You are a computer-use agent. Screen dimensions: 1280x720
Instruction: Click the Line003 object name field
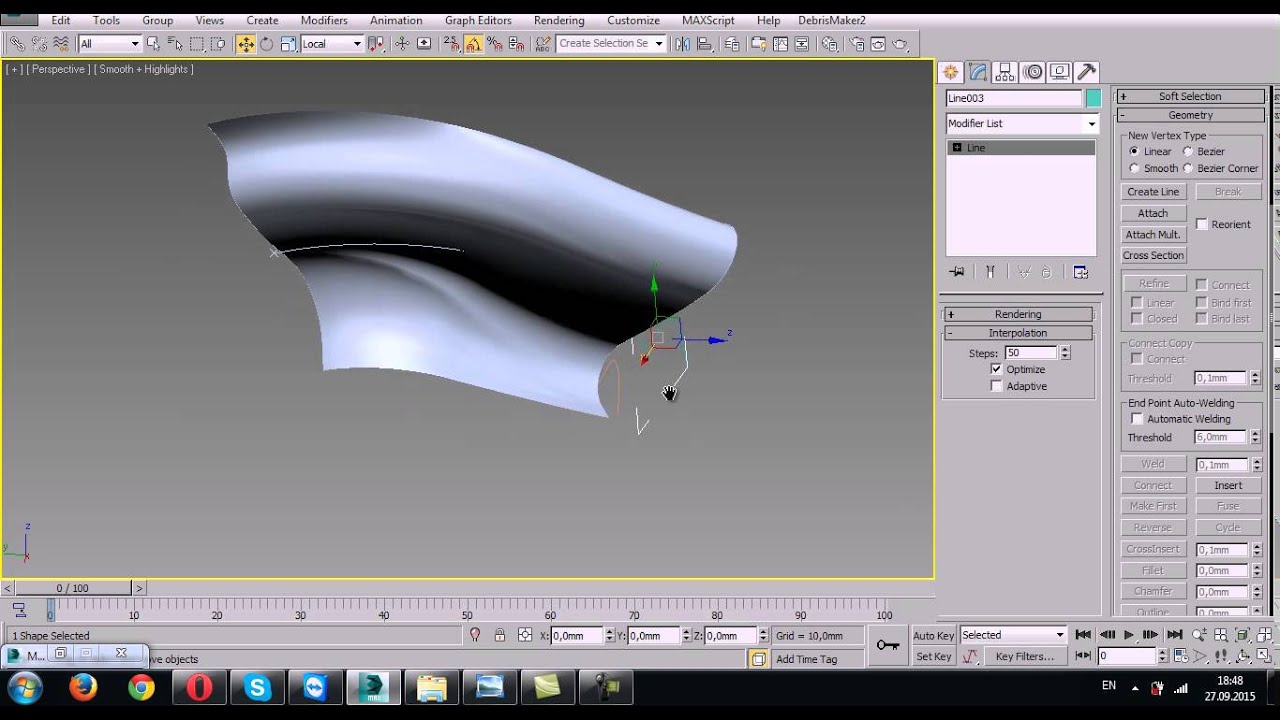pos(1014,98)
